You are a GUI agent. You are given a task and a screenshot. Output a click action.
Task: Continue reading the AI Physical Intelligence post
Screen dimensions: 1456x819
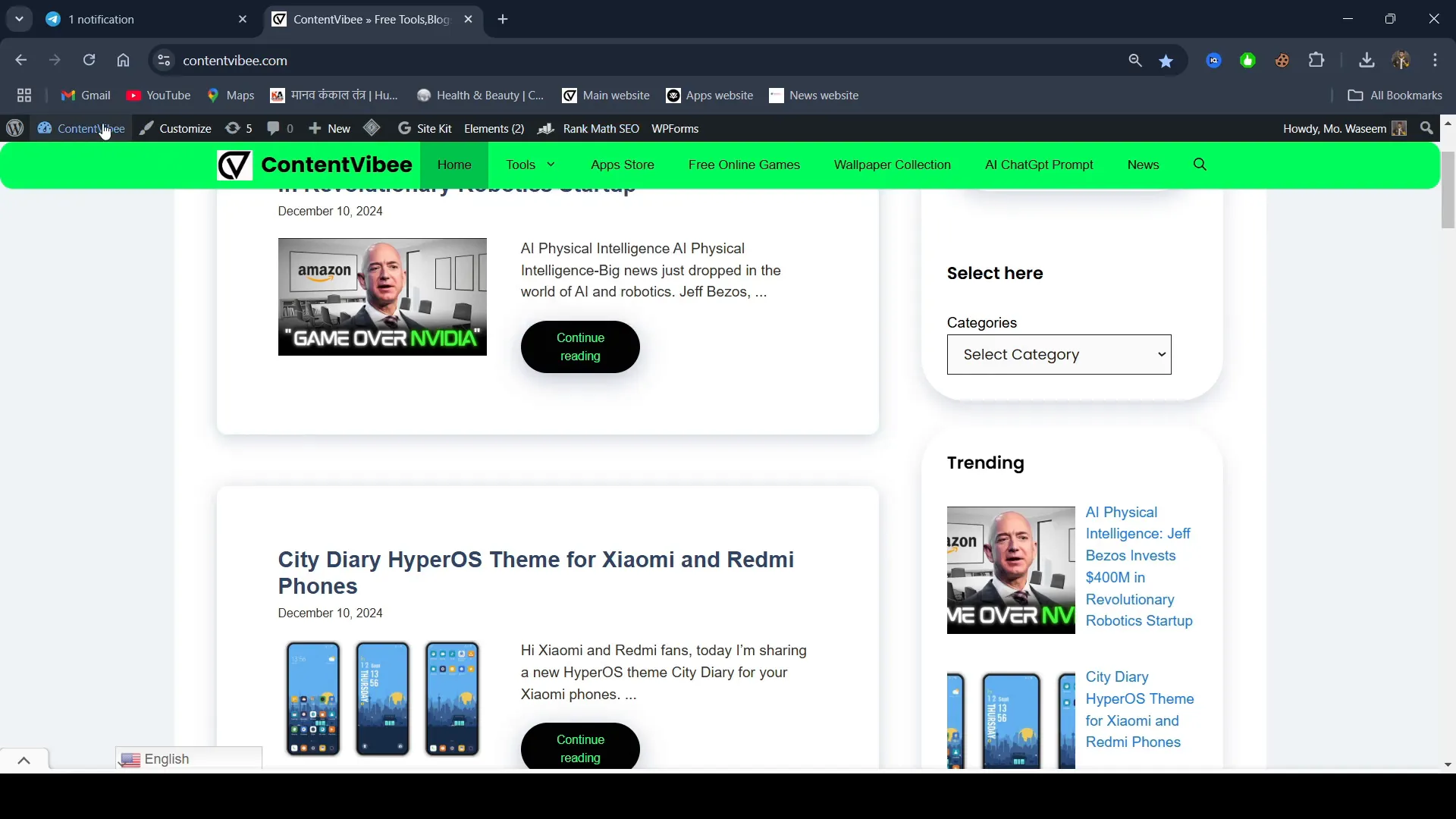[x=580, y=347]
